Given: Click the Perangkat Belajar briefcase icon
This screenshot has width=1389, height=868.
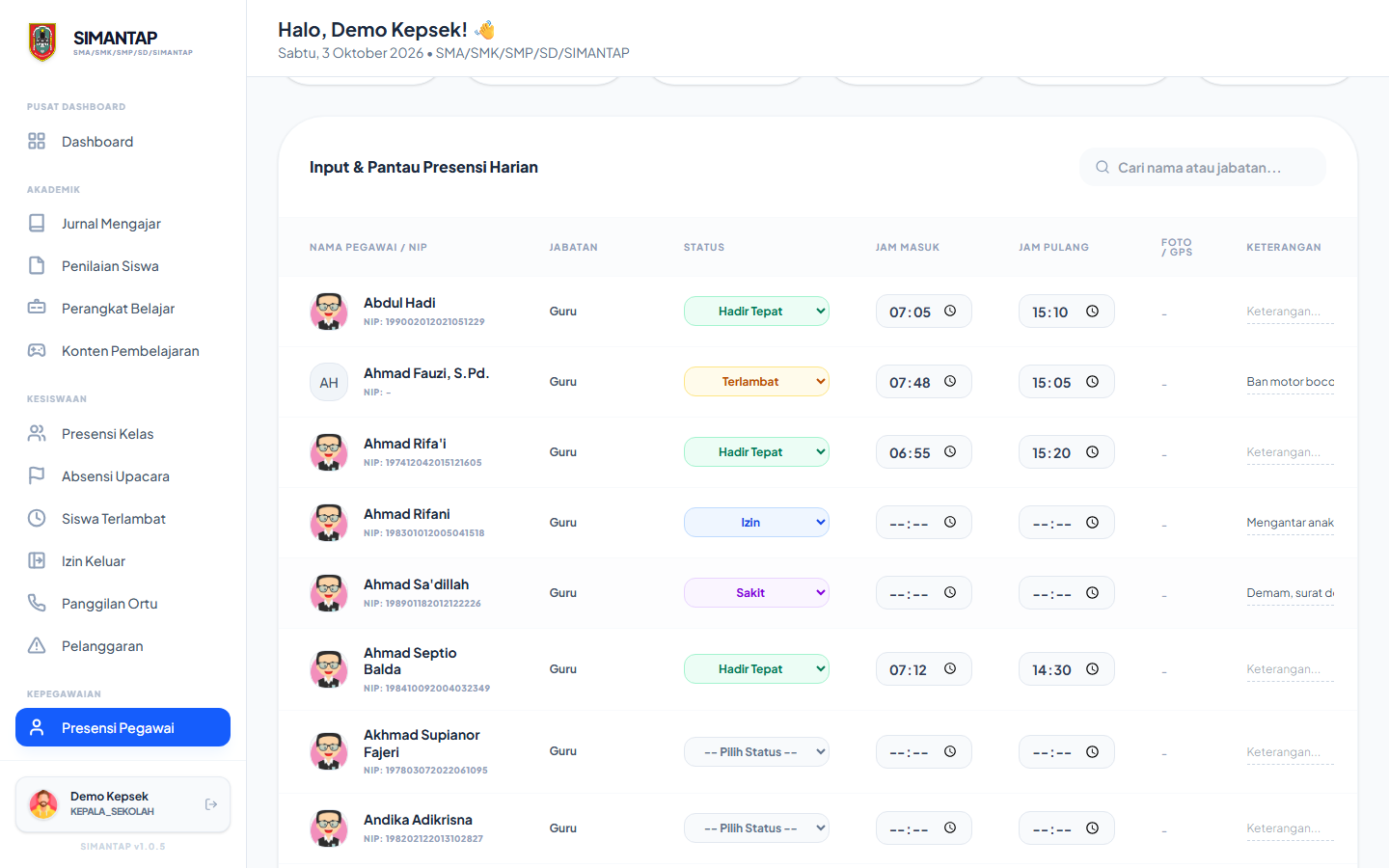Looking at the screenshot, I should 37,308.
